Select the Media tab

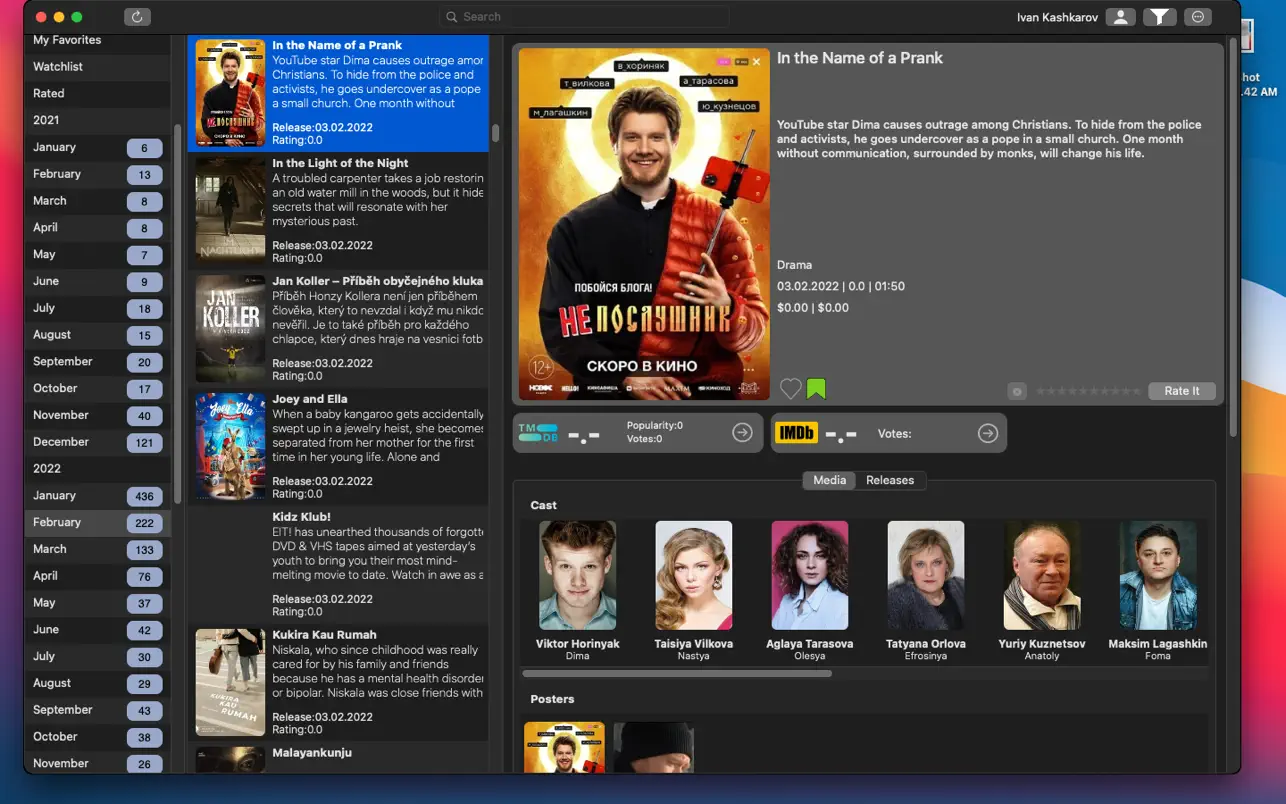(x=829, y=480)
